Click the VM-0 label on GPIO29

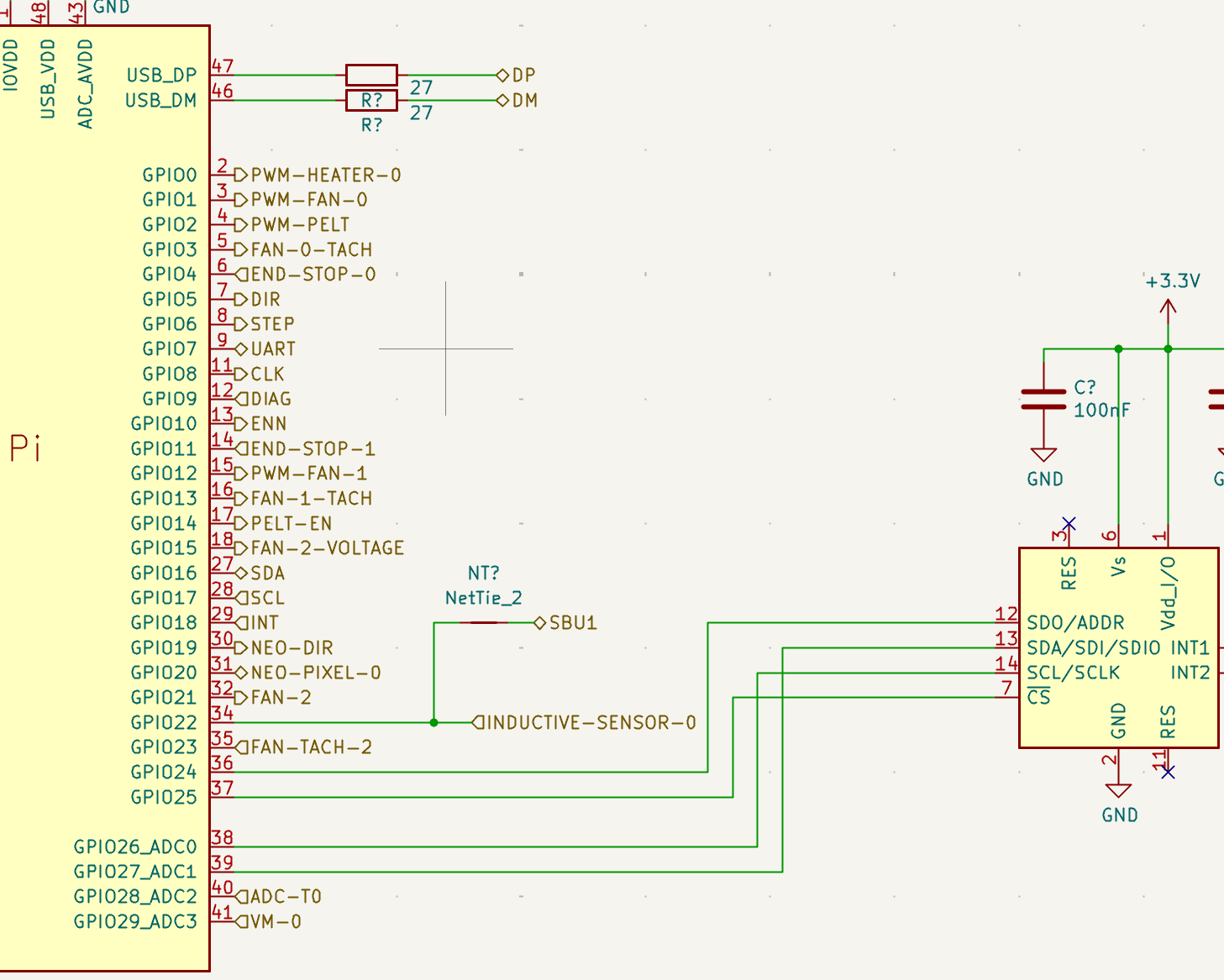(x=275, y=922)
